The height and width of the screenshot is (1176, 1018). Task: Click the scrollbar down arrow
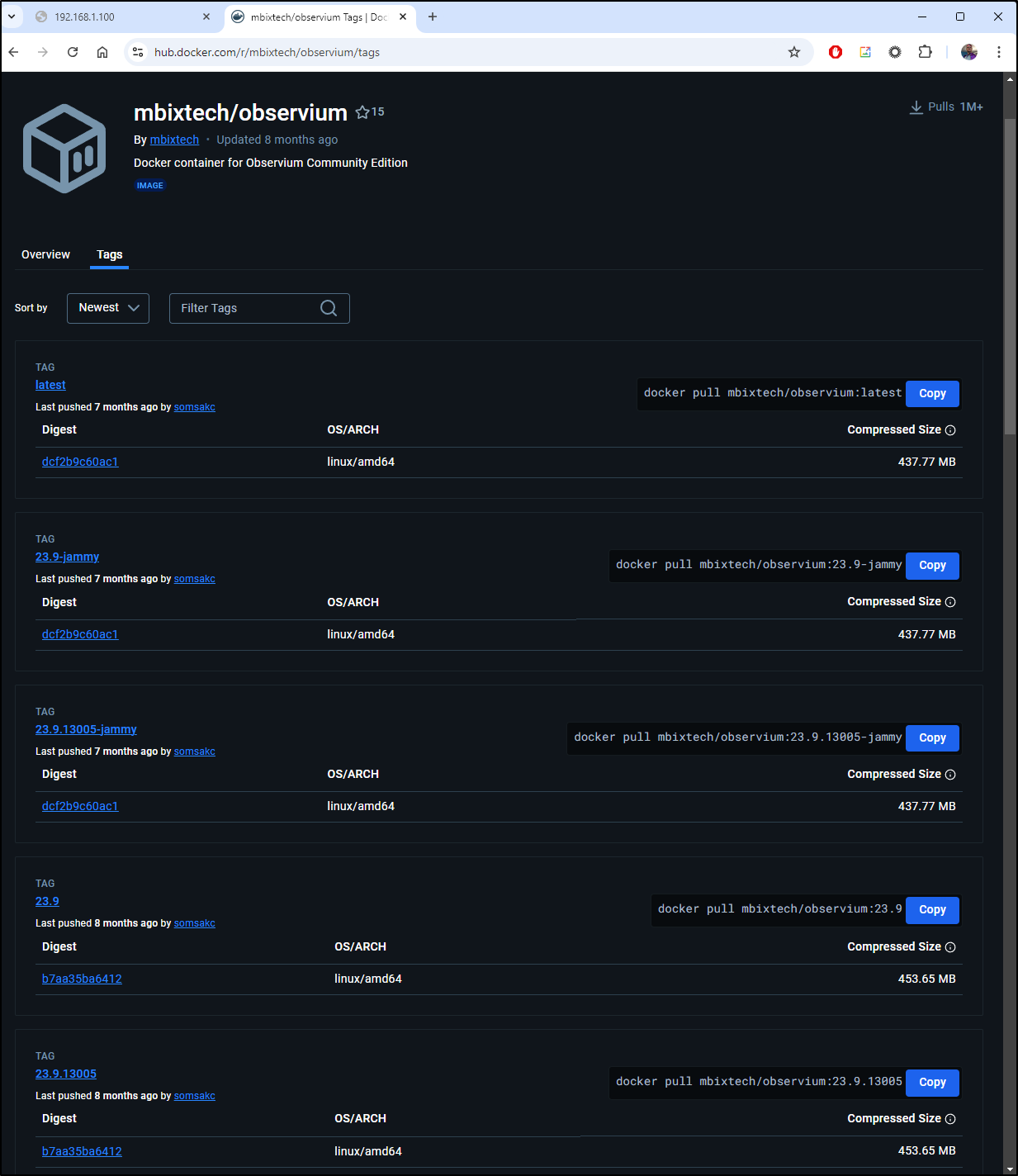coord(1010,1169)
